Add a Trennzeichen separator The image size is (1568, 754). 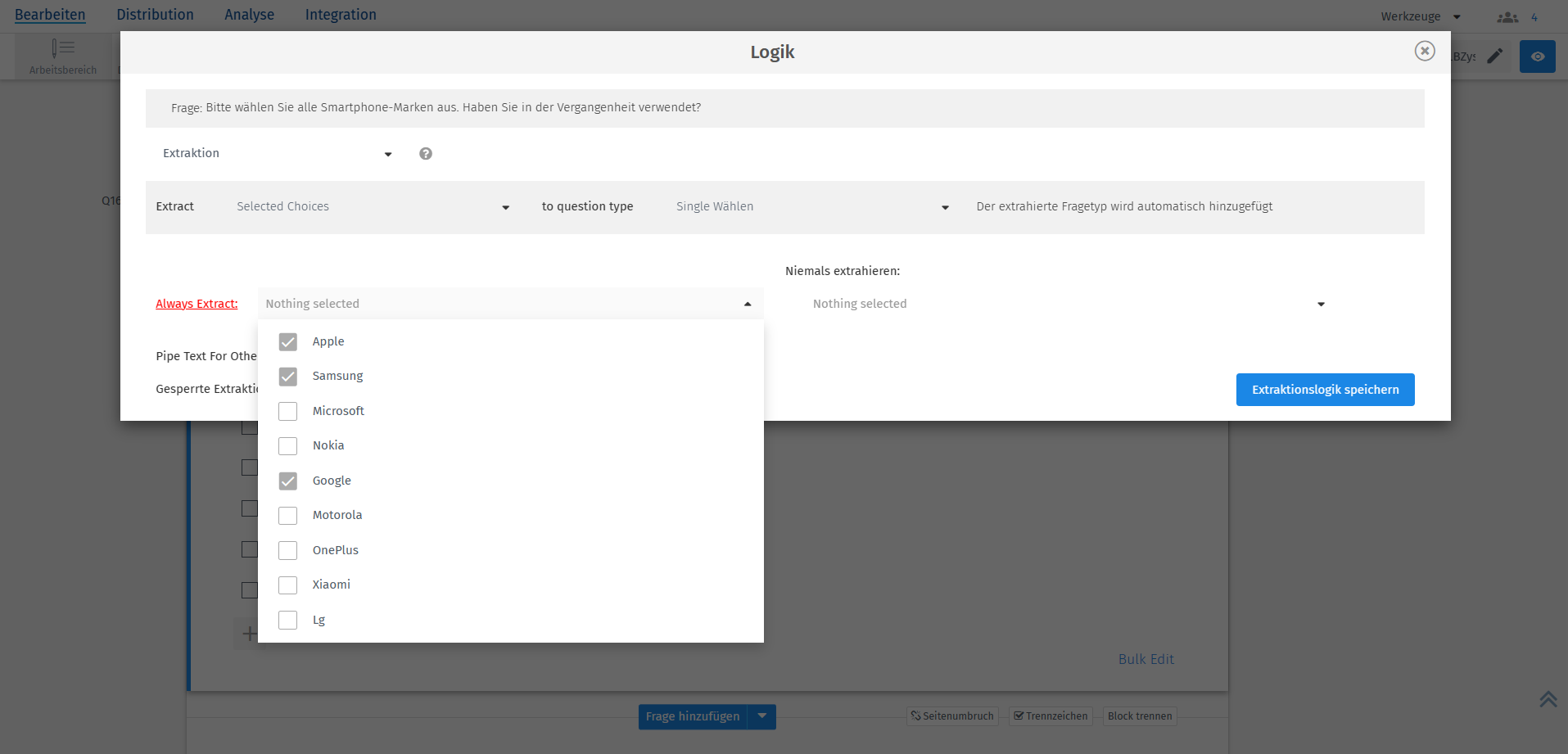tap(1051, 716)
